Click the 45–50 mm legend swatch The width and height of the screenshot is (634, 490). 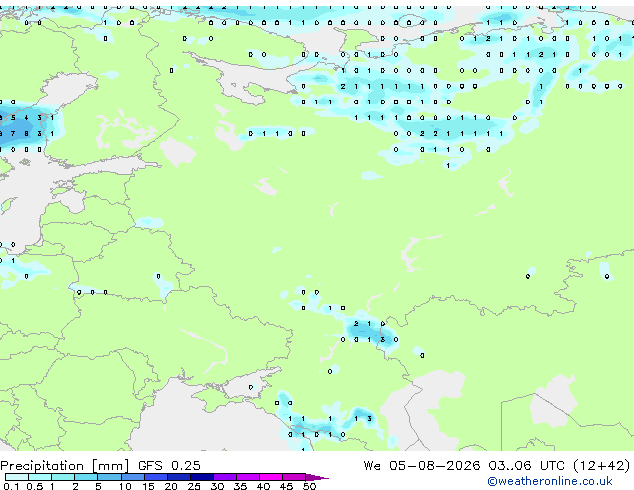click(x=294, y=477)
